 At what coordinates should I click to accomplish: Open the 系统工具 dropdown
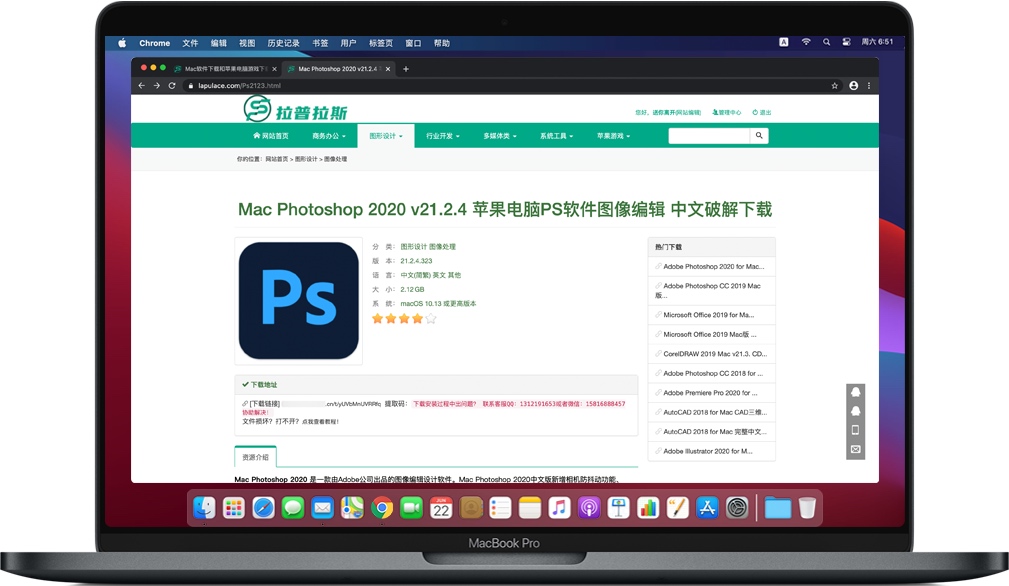[556, 135]
